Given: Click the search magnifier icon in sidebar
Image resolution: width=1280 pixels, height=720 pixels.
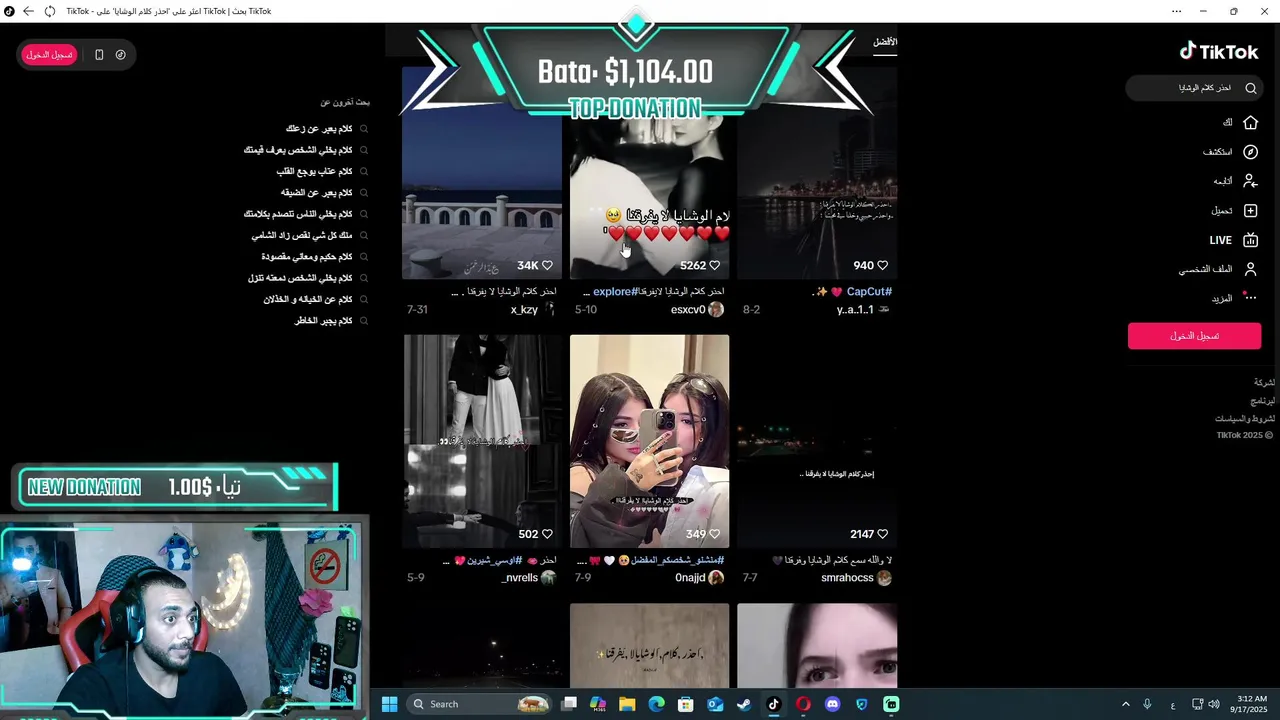Looking at the screenshot, I should [x=1250, y=88].
